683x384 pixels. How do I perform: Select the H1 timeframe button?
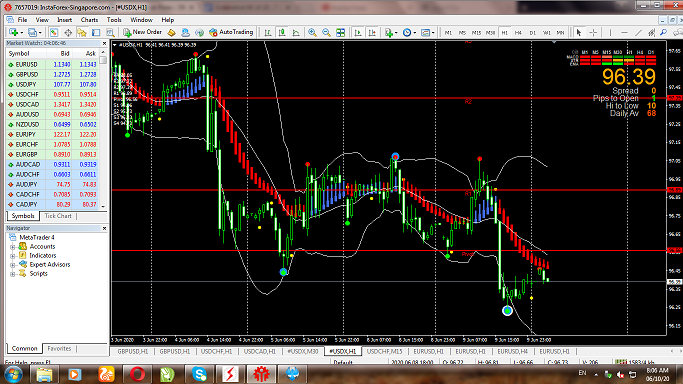504,33
